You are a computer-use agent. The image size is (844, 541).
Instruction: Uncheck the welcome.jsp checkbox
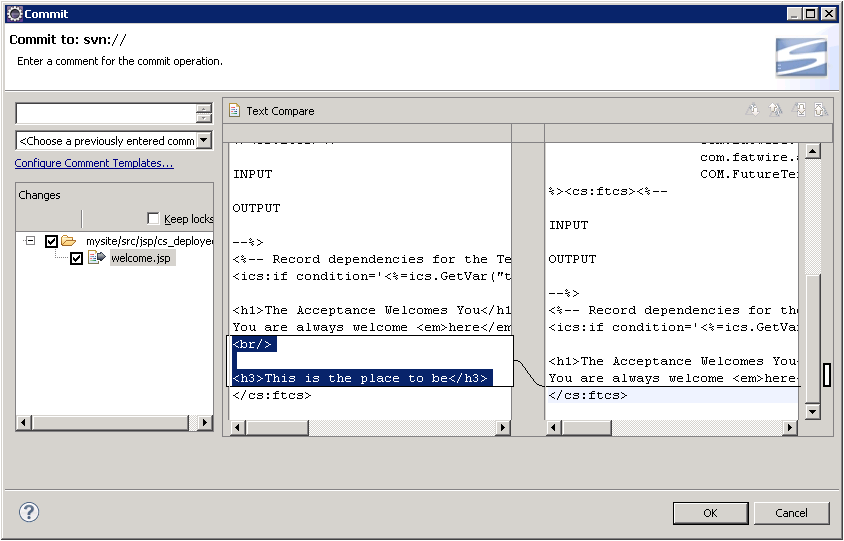click(76, 258)
